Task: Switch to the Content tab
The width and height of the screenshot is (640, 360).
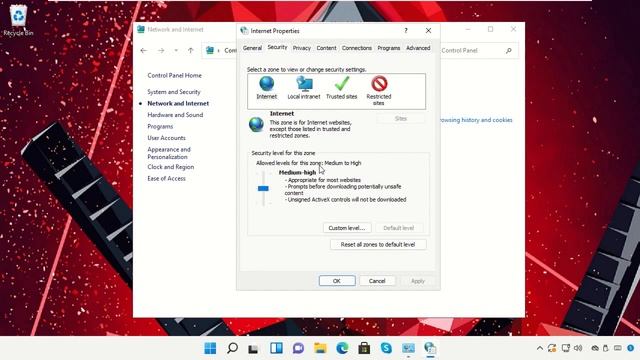Action: point(327,48)
